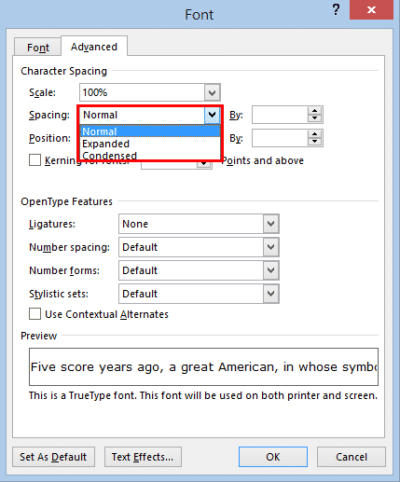The image size is (400, 482).
Task: Click the Help question mark icon
Action: point(336,10)
